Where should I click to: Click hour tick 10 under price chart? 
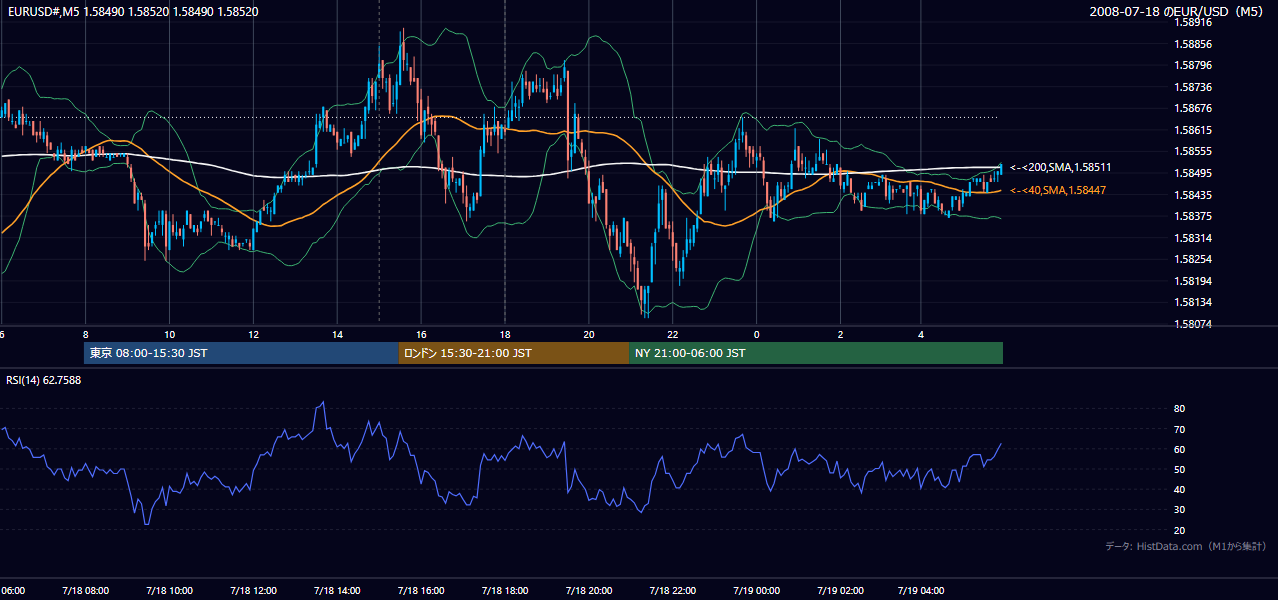170,334
